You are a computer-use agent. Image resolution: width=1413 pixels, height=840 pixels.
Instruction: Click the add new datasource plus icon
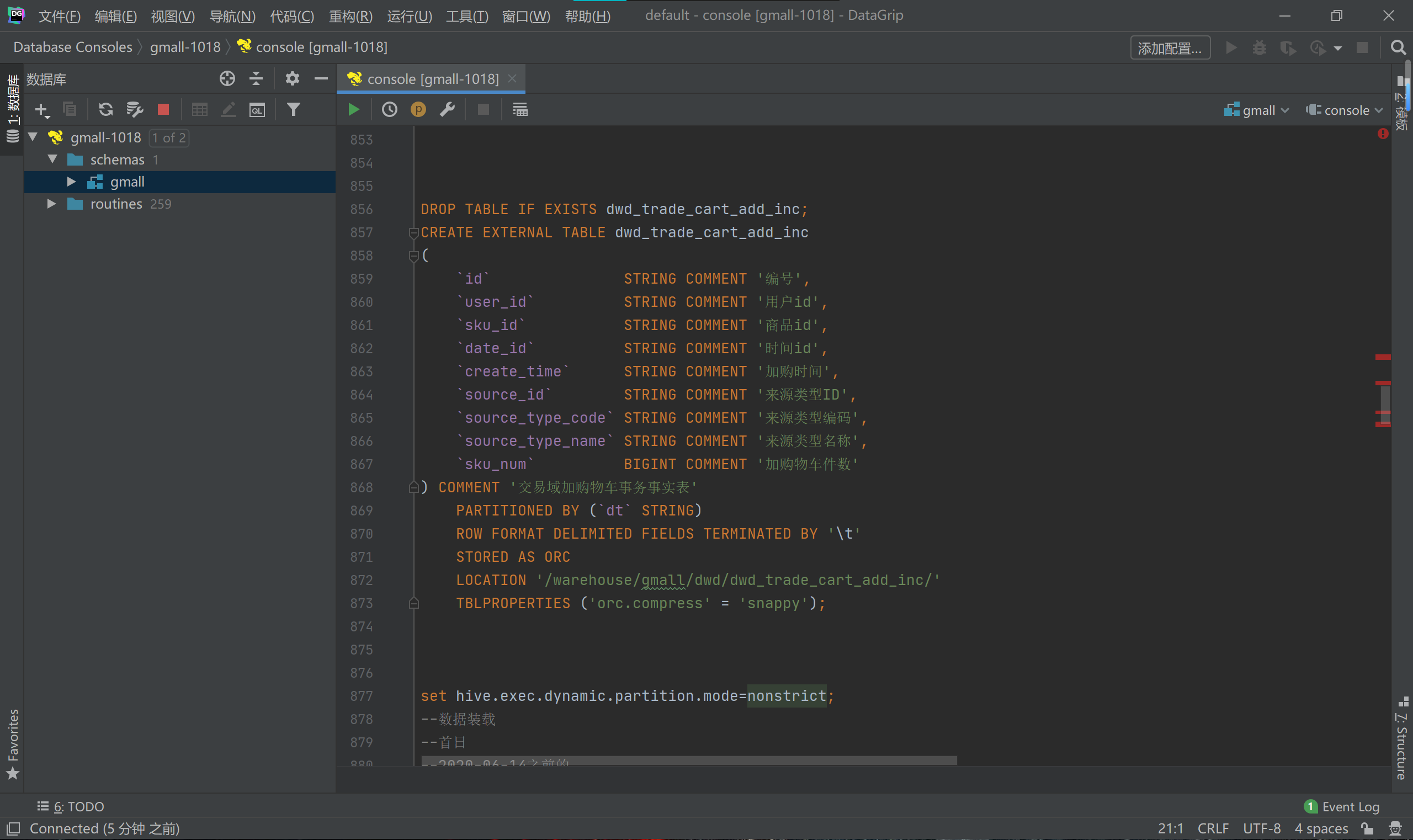[x=41, y=109]
